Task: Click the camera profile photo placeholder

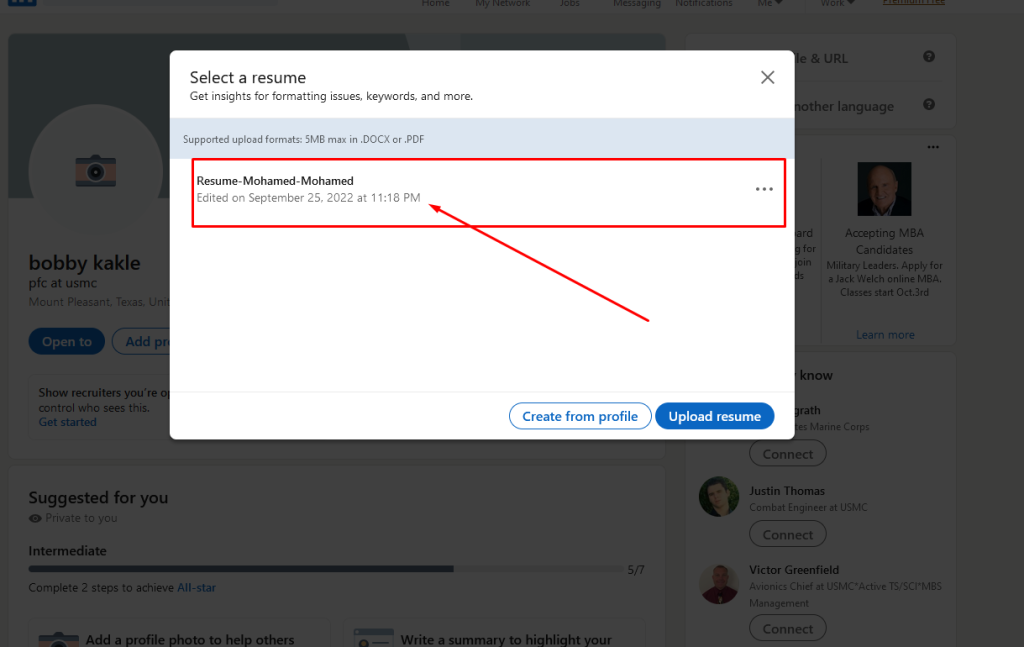Action: pos(95,171)
